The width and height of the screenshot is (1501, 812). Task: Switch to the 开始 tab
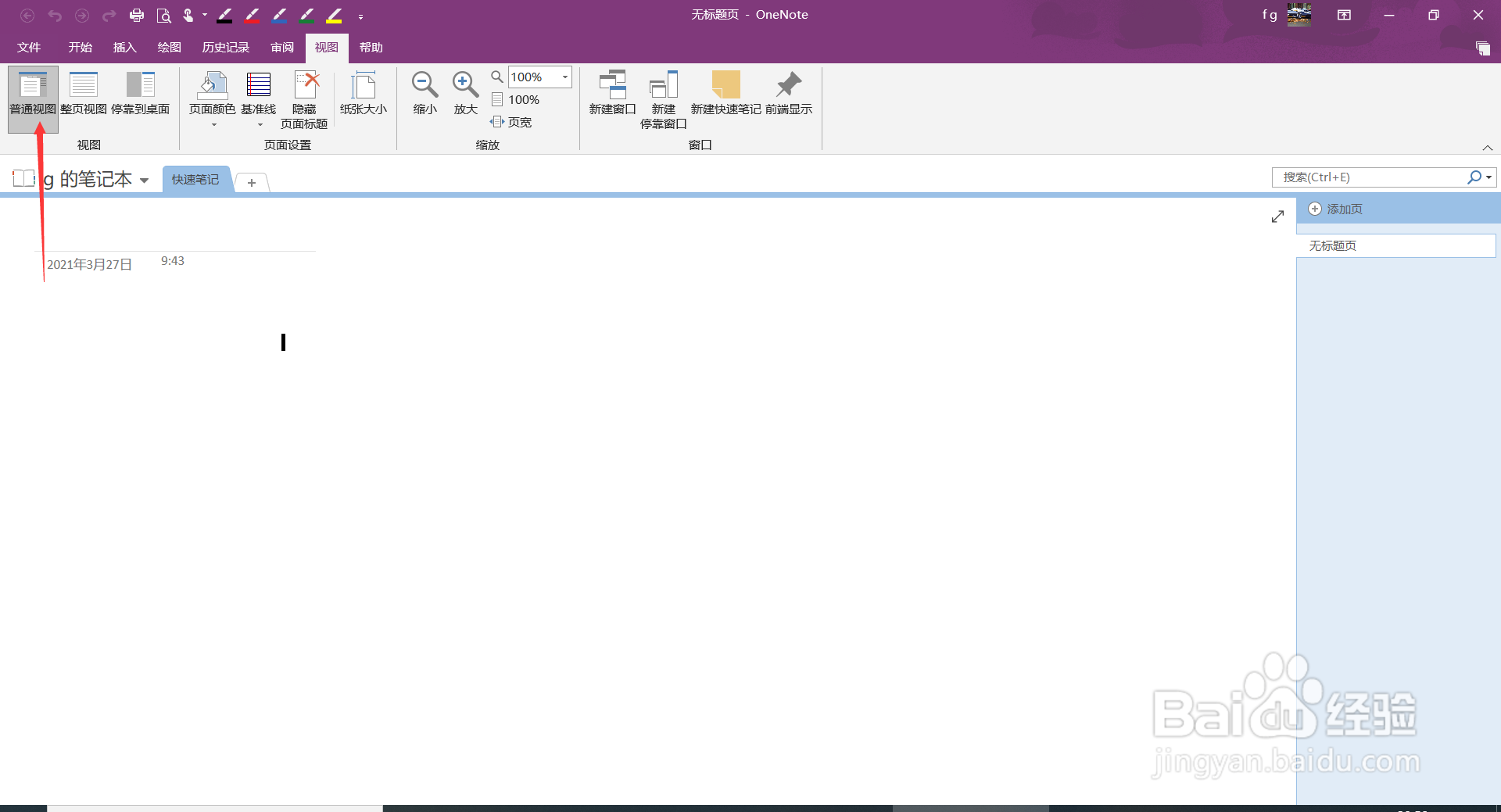81,48
